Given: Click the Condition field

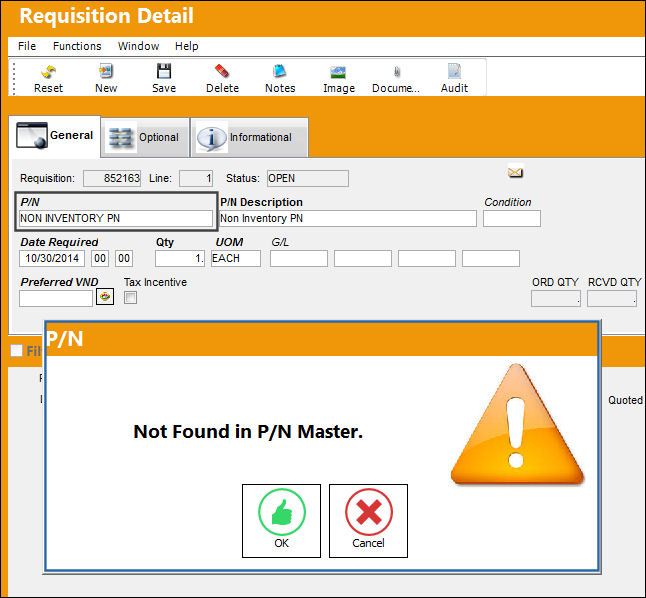Looking at the screenshot, I should tap(512, 218).
